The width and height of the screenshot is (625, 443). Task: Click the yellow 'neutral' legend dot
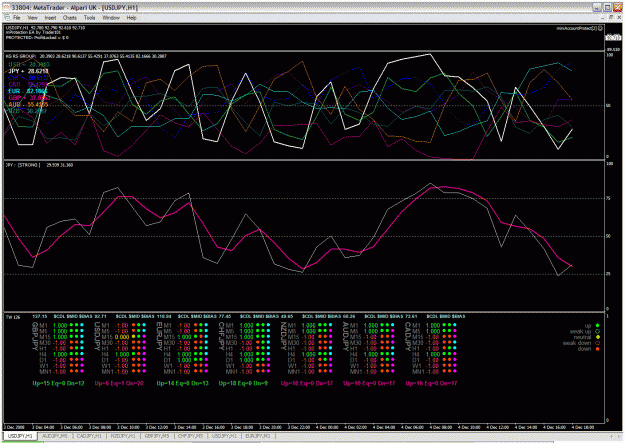(597, 337)
